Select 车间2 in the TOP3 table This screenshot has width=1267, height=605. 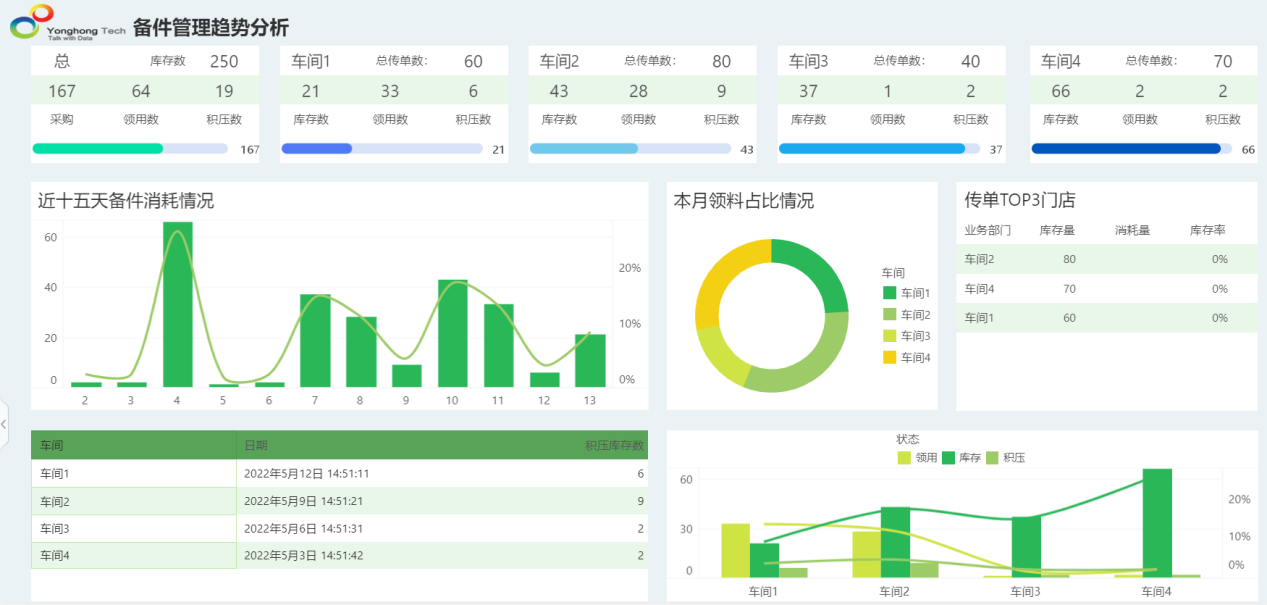(x=979, y=259)
